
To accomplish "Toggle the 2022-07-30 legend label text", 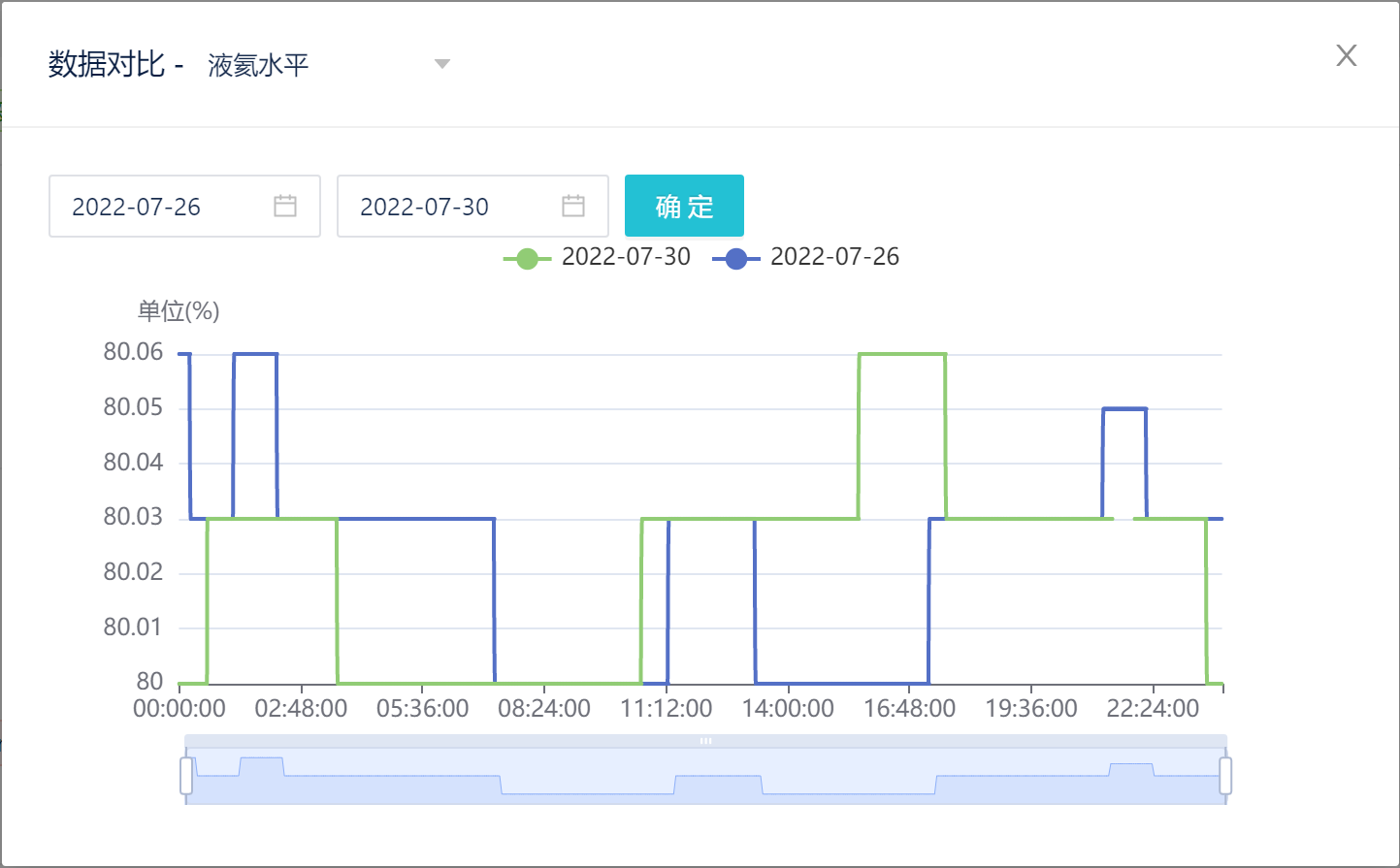I will (x=626, y=257).
